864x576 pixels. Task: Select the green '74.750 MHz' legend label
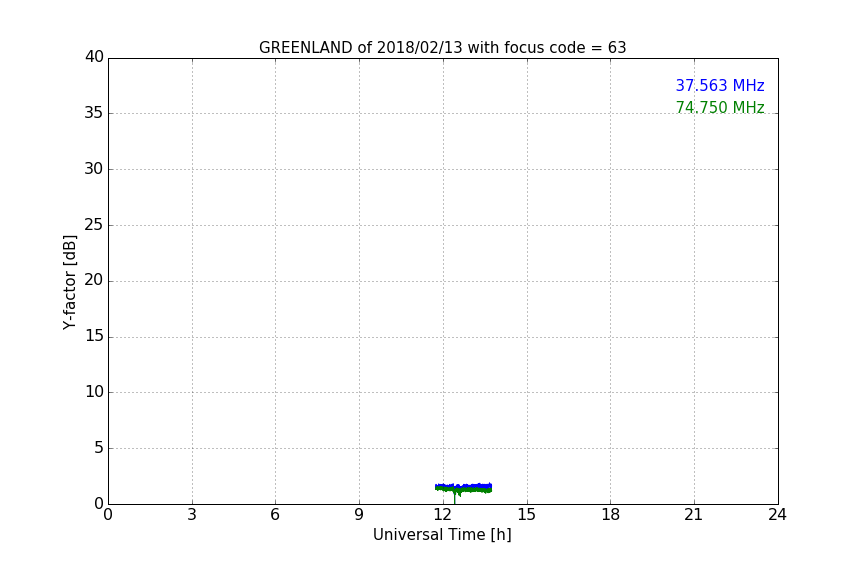[x=720, y=107]
